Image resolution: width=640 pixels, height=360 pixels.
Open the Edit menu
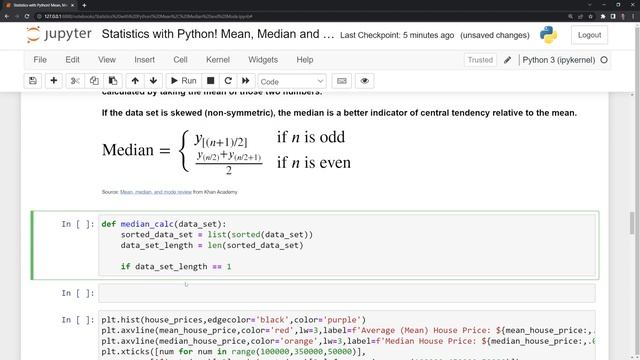pyautogui.click(x=72, y=60)
